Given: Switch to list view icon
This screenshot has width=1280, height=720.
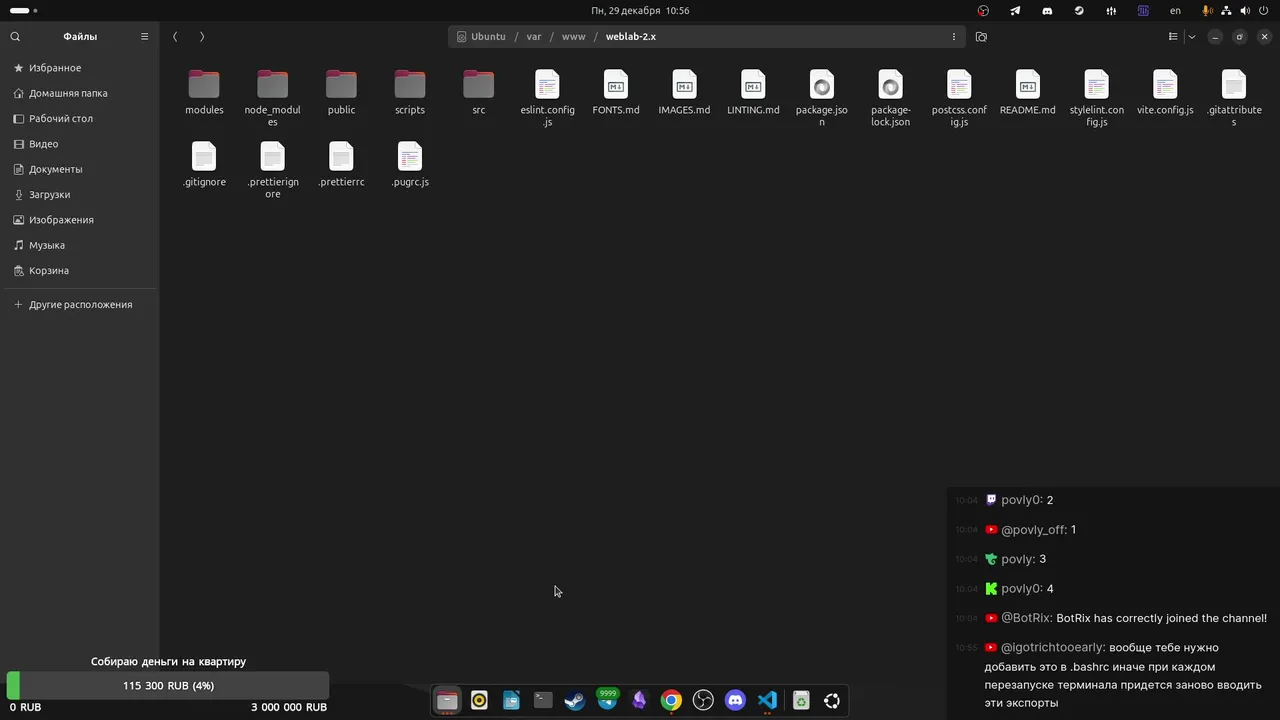Looking at the screenshot, I should point(1173,36).
